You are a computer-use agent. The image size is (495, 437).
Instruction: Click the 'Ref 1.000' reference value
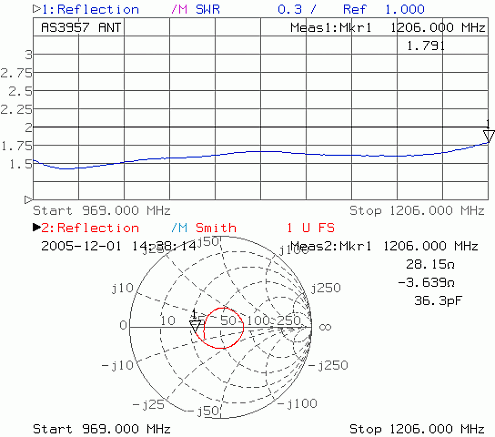pyautogui.click(x=384, y=9)
